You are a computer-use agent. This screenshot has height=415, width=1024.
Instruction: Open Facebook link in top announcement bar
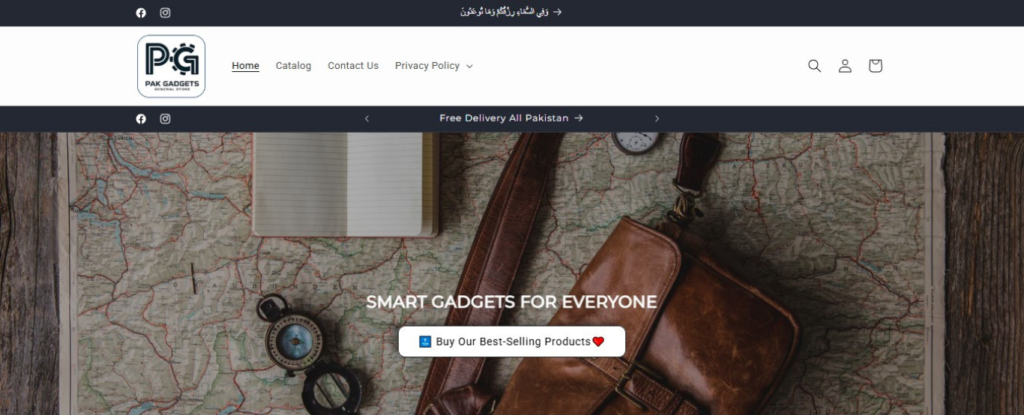[x=141, y=12]
